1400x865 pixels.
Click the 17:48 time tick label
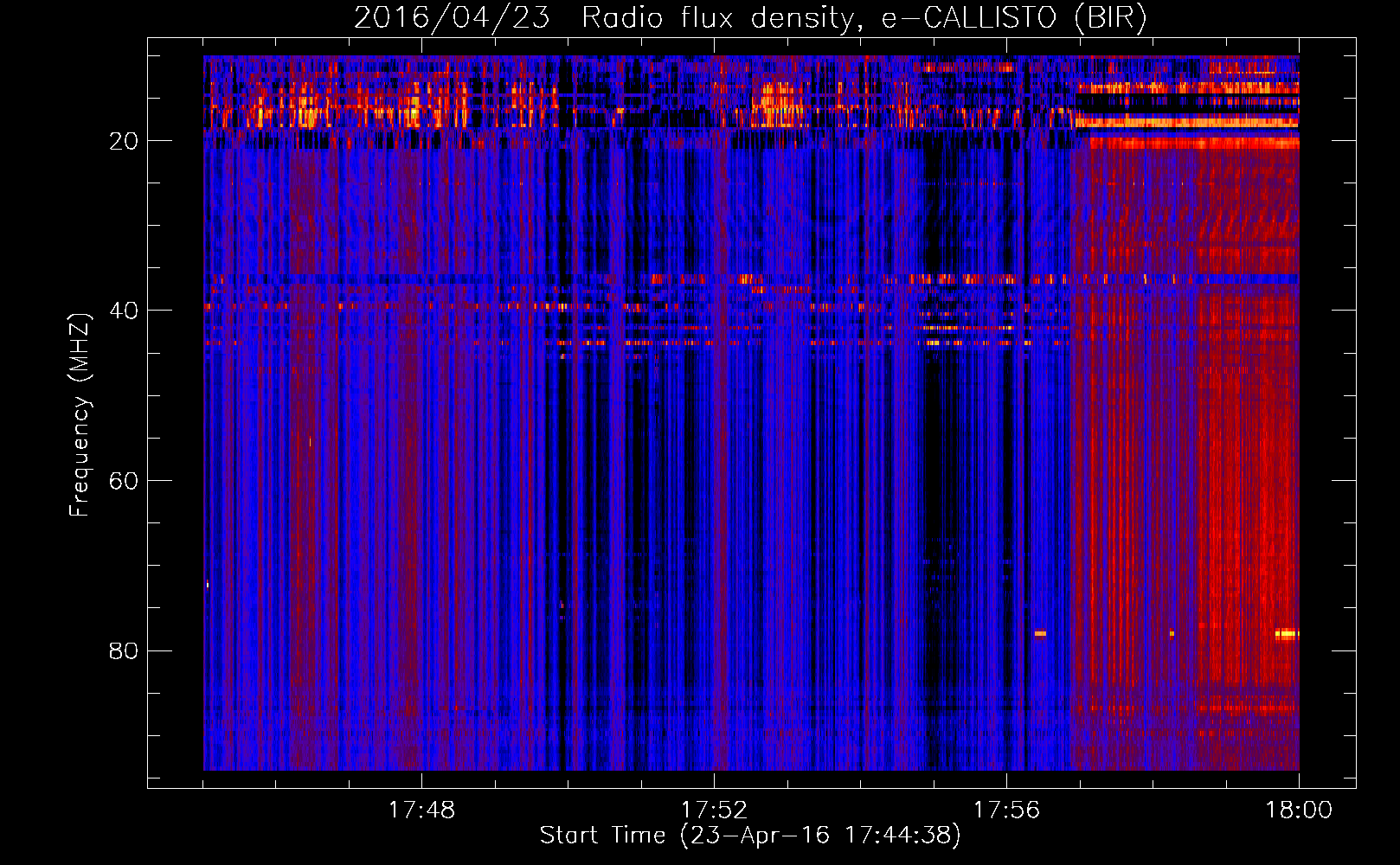[x=421, y=811]
